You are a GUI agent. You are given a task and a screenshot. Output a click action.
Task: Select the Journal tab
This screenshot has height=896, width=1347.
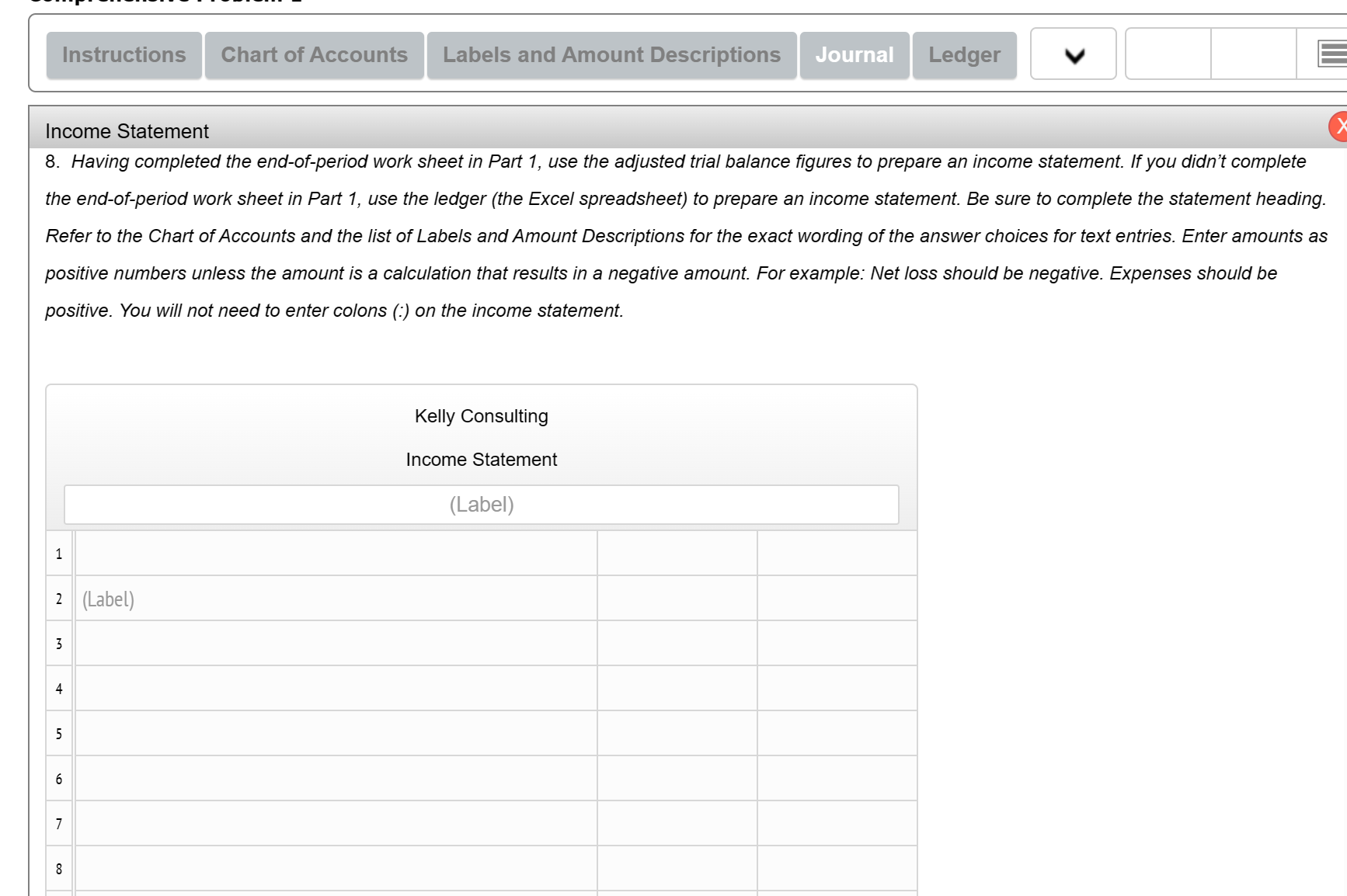854,54
